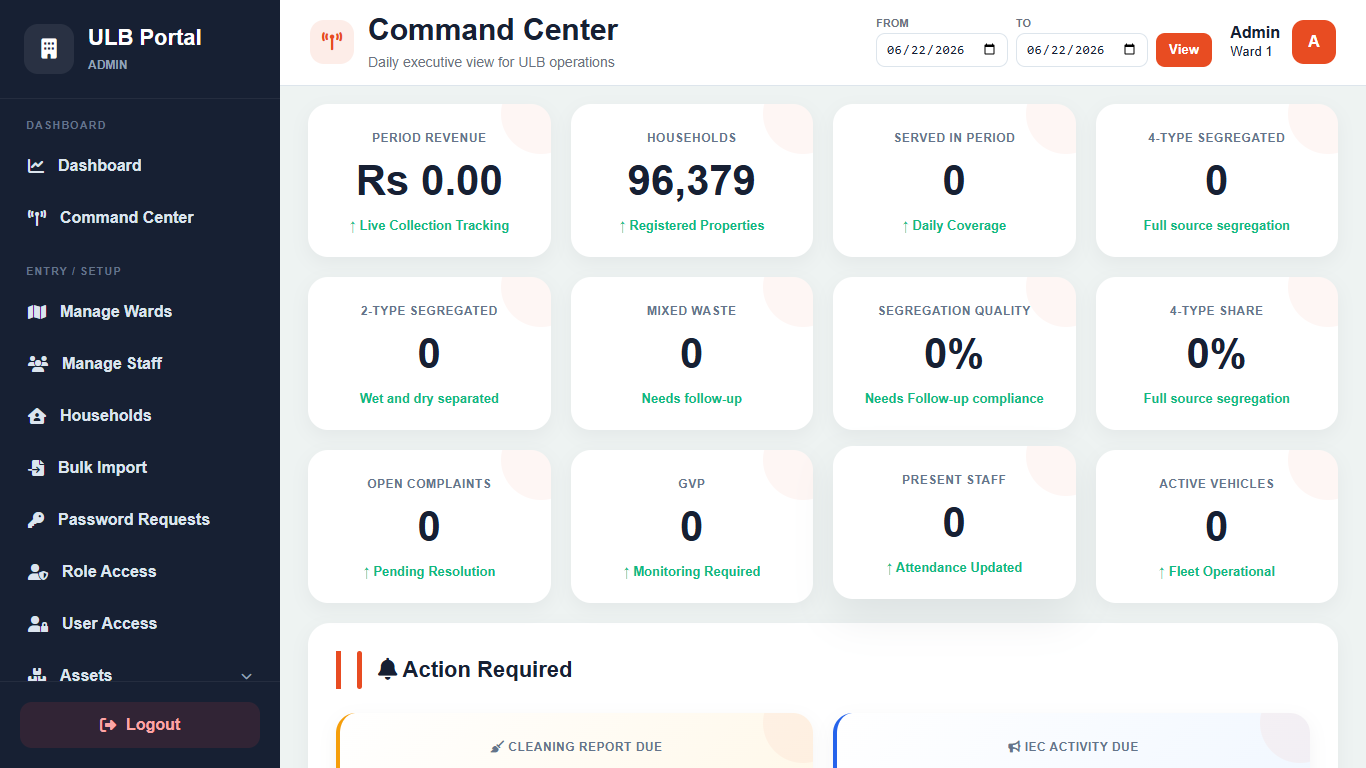Click the Password Requests key icon
The height and width of the screenshot is (768, 1366).
36,520
